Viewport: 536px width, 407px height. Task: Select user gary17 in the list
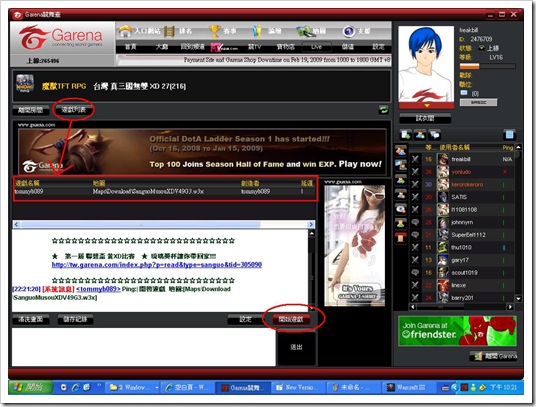462,260
